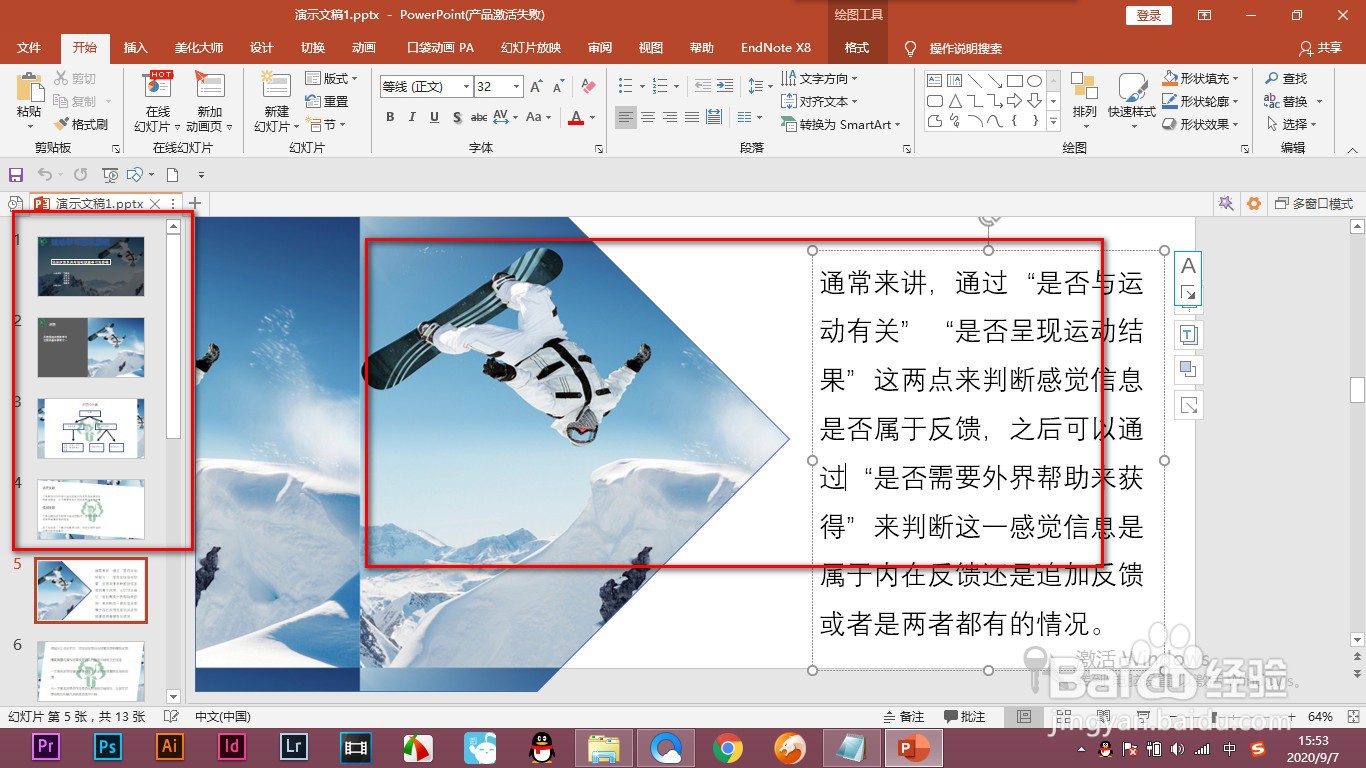Toggle strikethrough abc formatting
The height and width of the screenshot is (768, 1366).
pos(480,117)
